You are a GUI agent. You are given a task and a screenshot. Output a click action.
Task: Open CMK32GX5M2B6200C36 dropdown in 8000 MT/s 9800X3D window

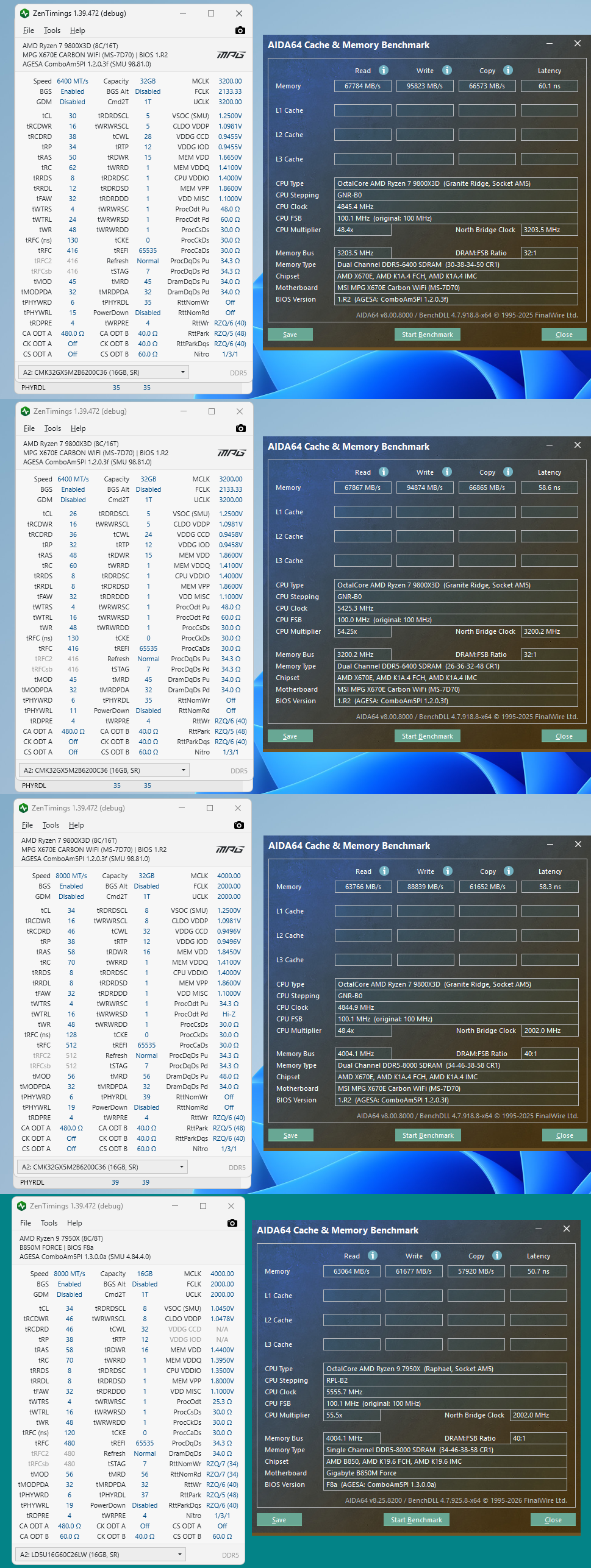pos(102,1167)
